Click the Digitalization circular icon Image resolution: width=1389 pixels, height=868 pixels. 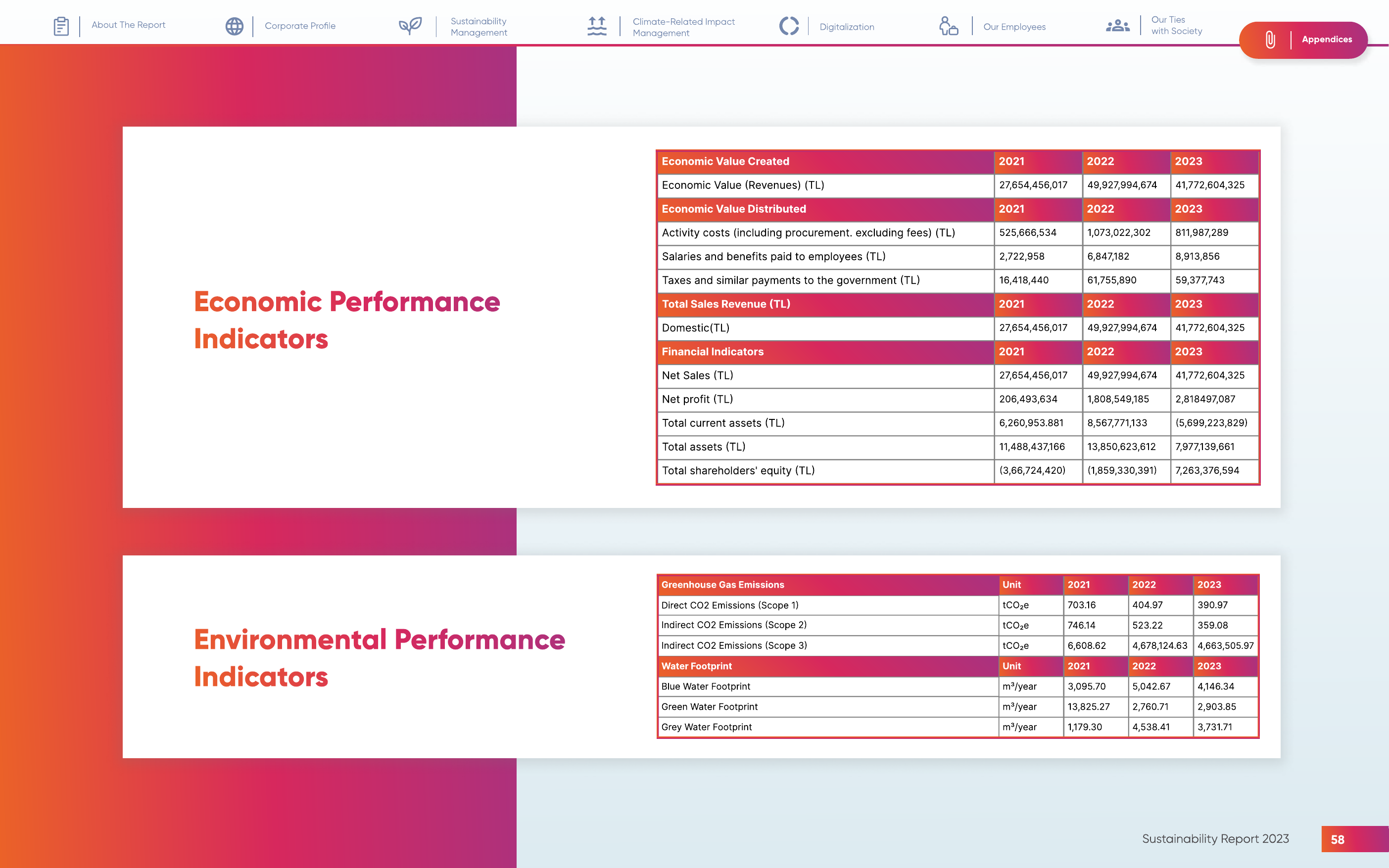pos(789,26)
